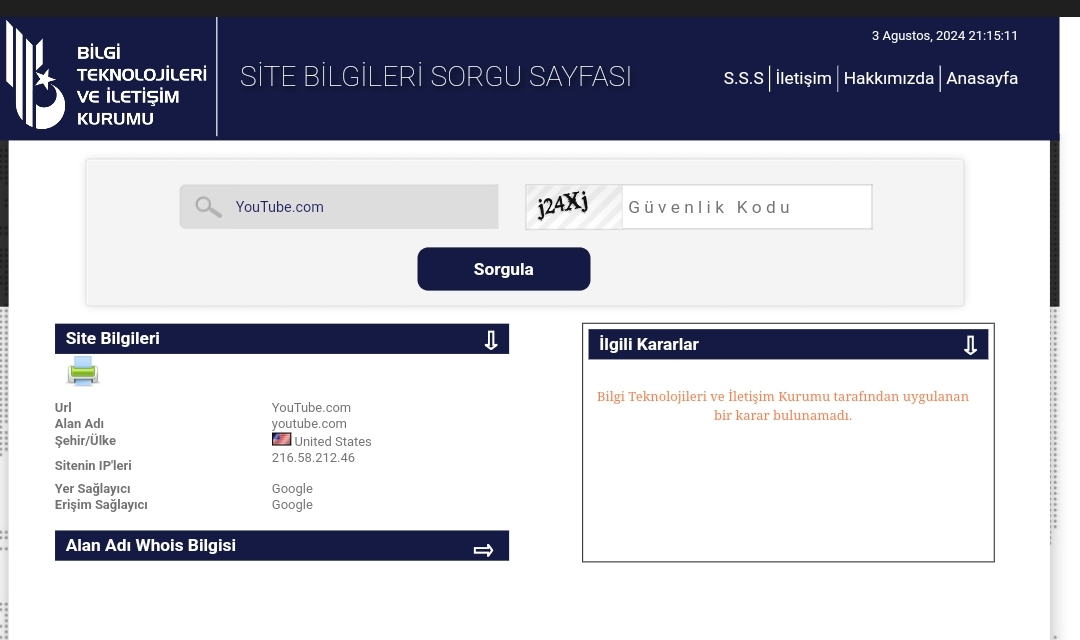Screen dimensions: 1080x640
Task: Click the magnifier search icon
Action: 208,207
